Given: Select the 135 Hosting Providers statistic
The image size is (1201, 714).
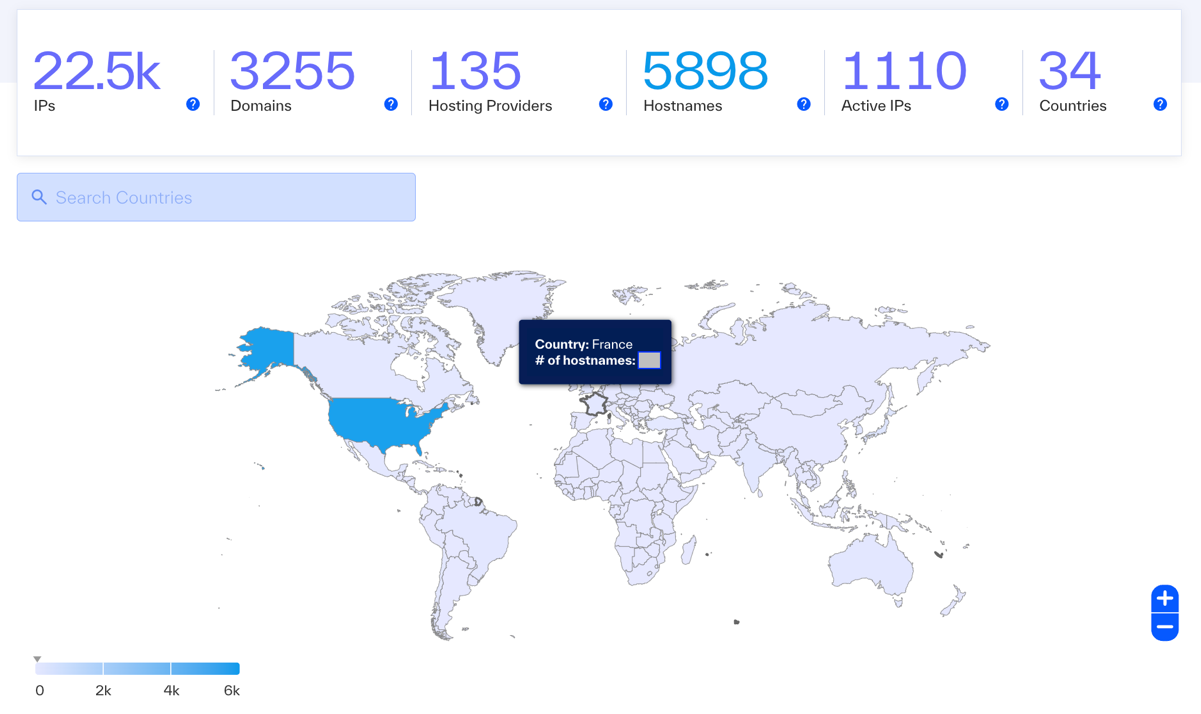Looking at the screenshot, I should point(490,82).
